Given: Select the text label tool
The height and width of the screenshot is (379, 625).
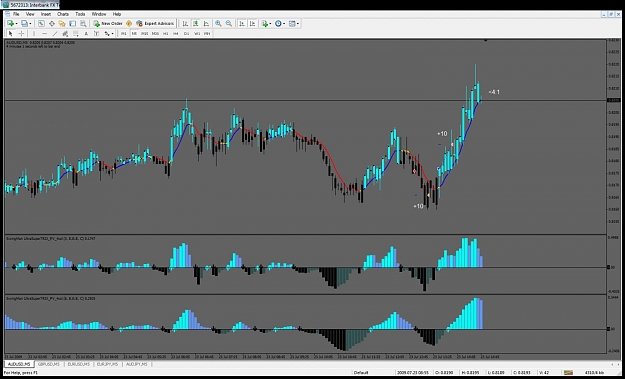Looking at the screenshot, I should click(x=96, y=33).
